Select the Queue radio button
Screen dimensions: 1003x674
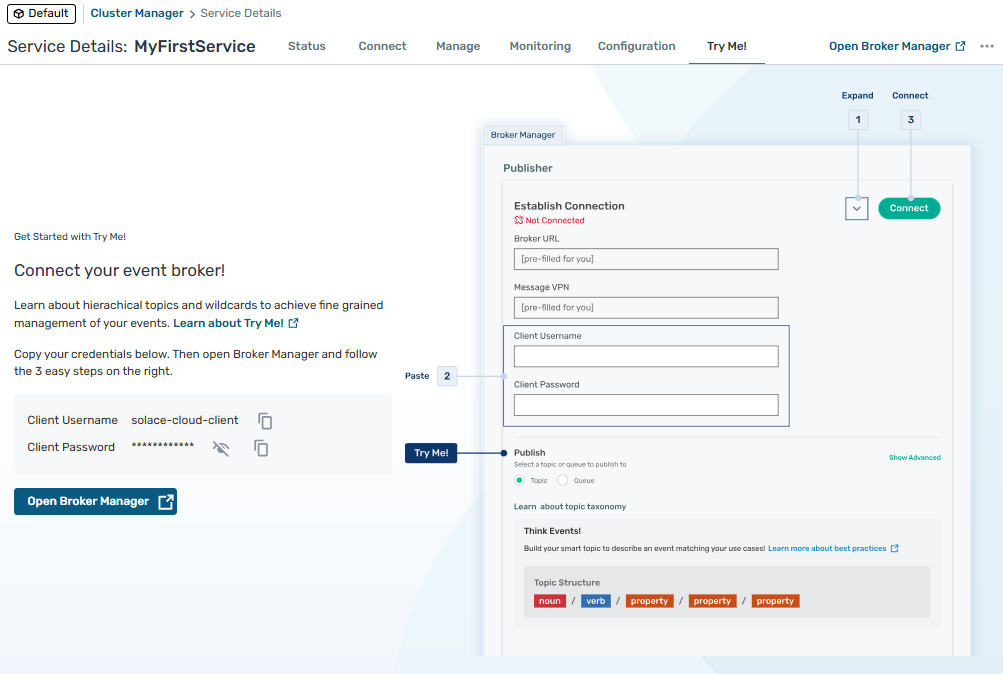(x=563, y=480)
